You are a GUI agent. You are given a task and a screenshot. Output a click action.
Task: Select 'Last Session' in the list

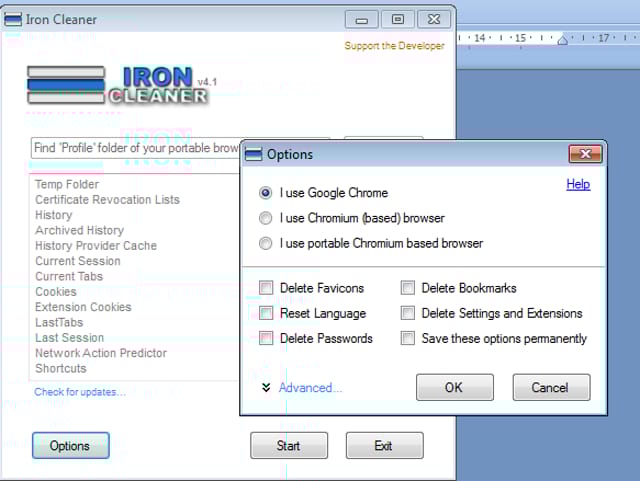[x=70, y=338]
